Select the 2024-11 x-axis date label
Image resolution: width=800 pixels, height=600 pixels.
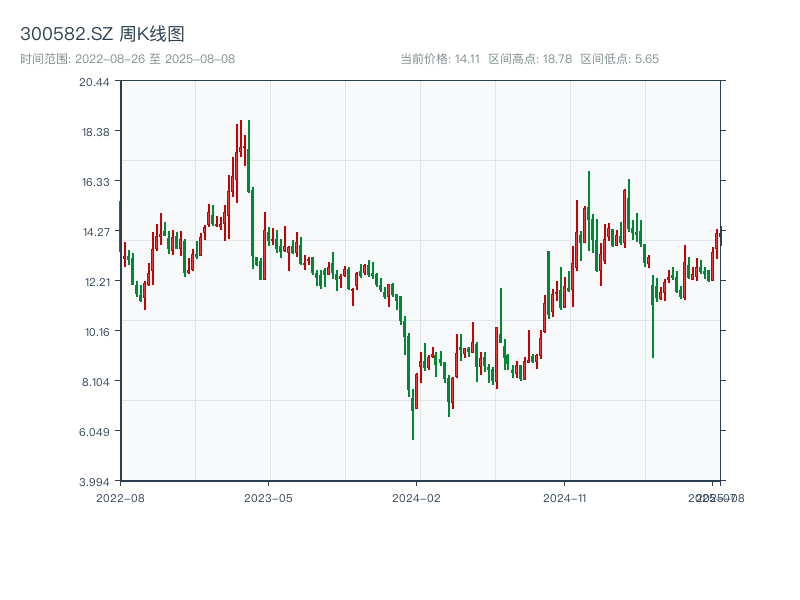pos(565,497)
